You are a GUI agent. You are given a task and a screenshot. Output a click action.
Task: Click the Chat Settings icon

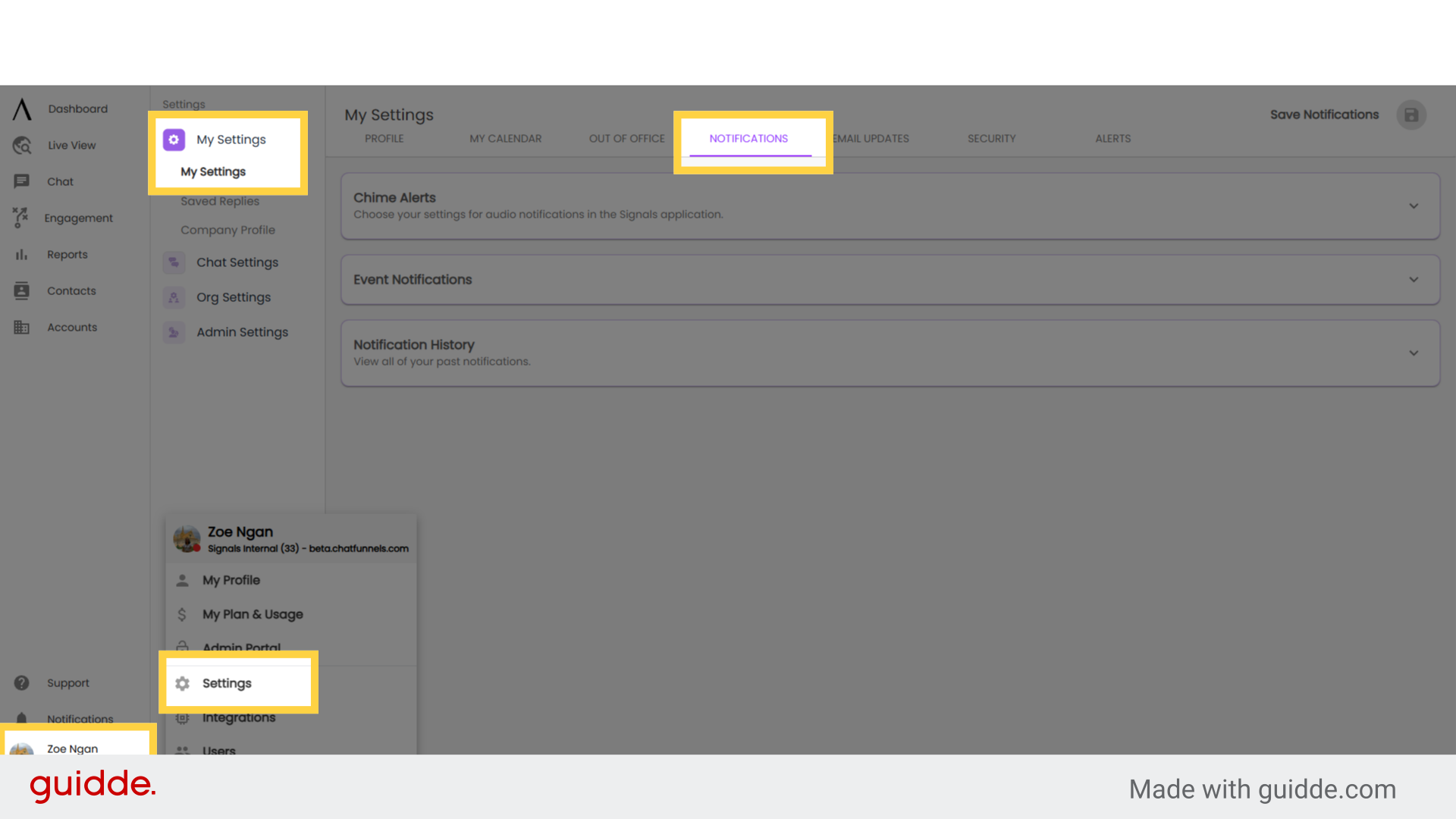coord(174,262)
